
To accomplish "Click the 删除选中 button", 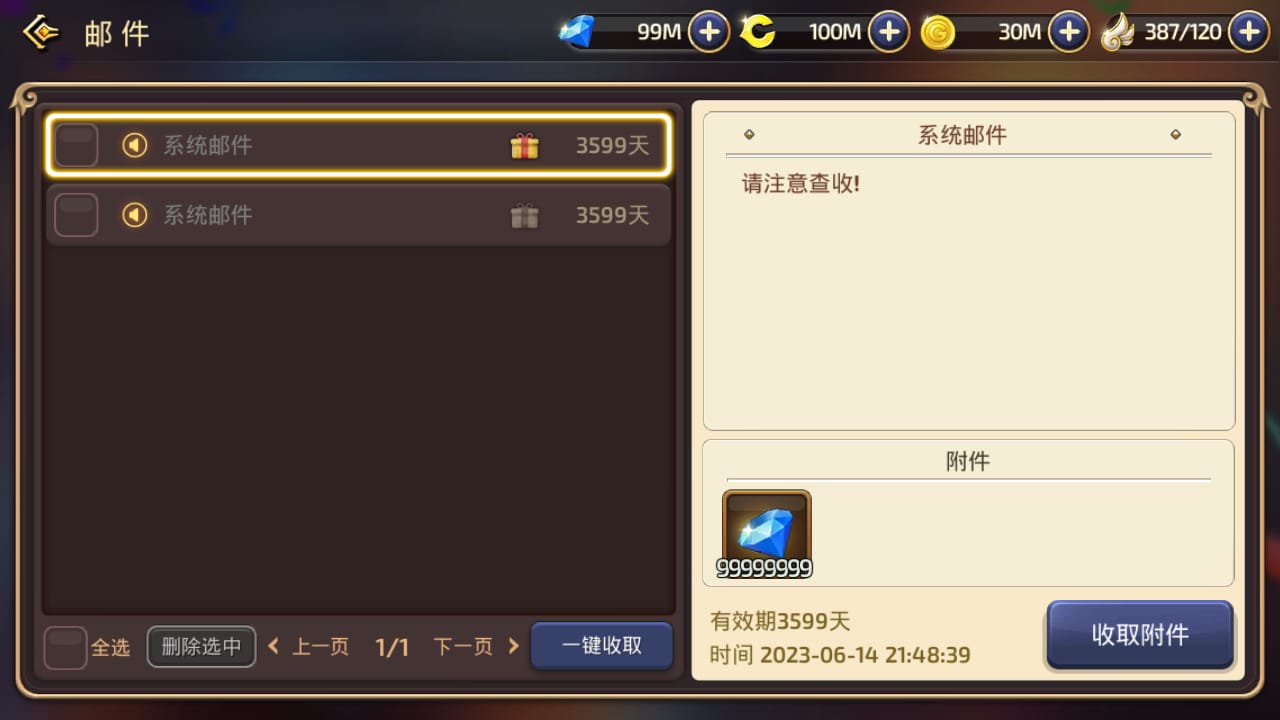I will point(202,647).
